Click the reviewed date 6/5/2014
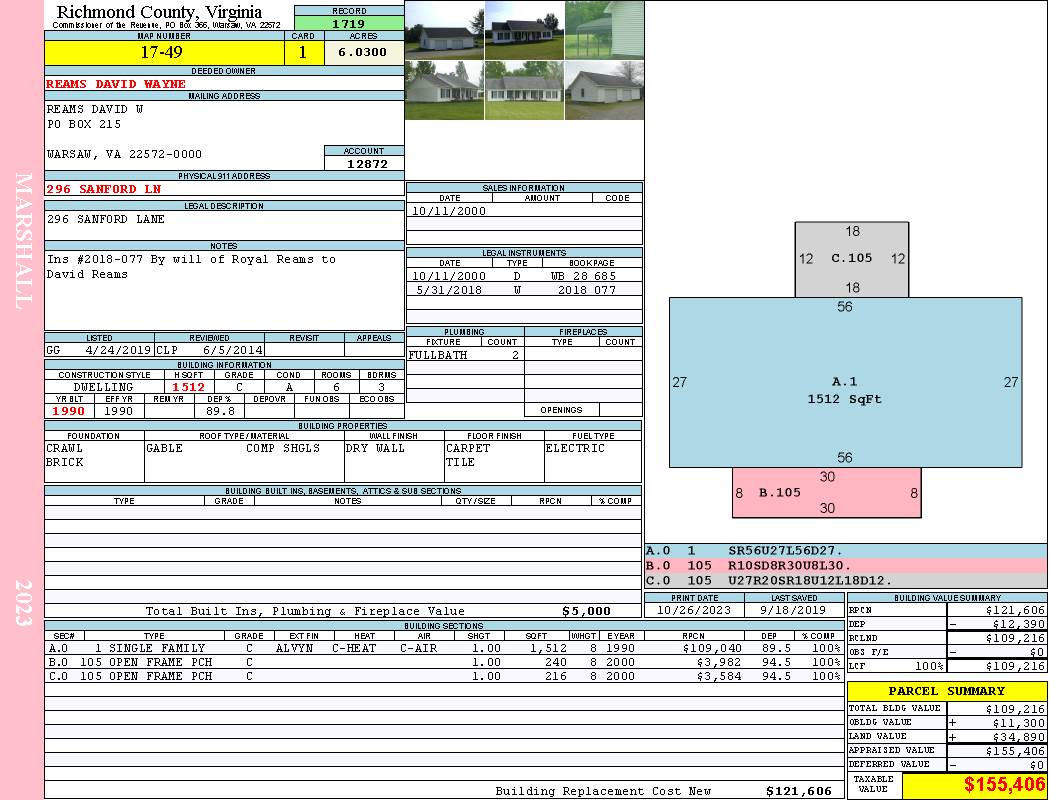This screenshot has width=1050, height=800. click(x=232, y=349)
